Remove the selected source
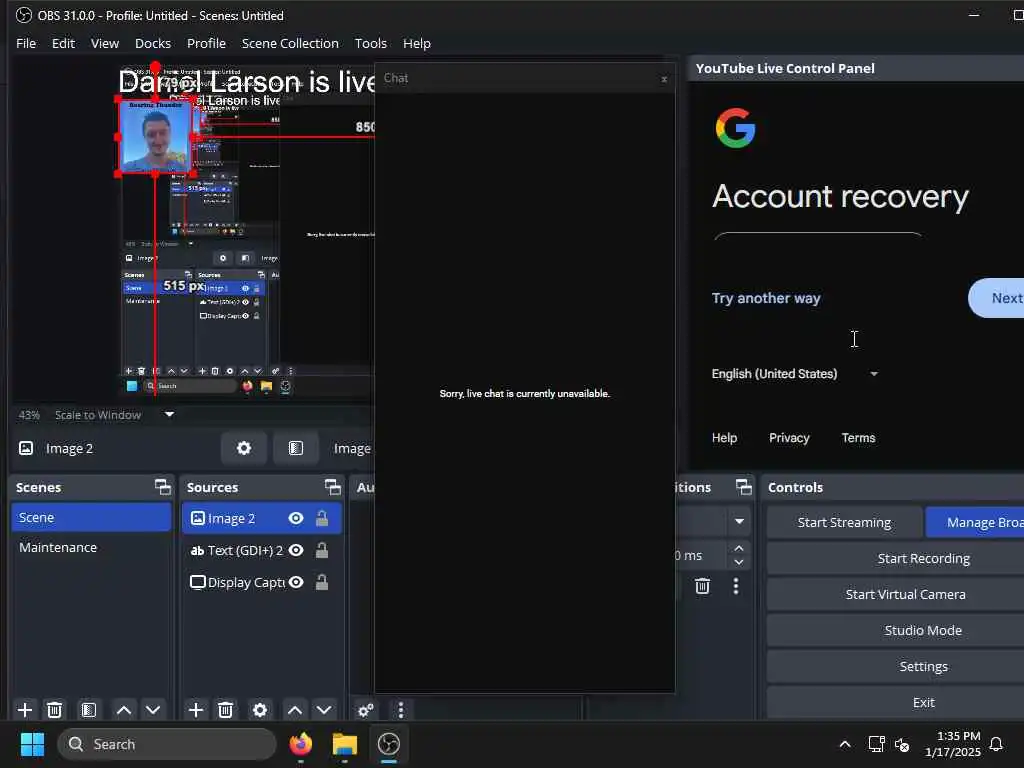This screenshot has height=768, width=1024. pyautogui.click(x=225, y=709)
